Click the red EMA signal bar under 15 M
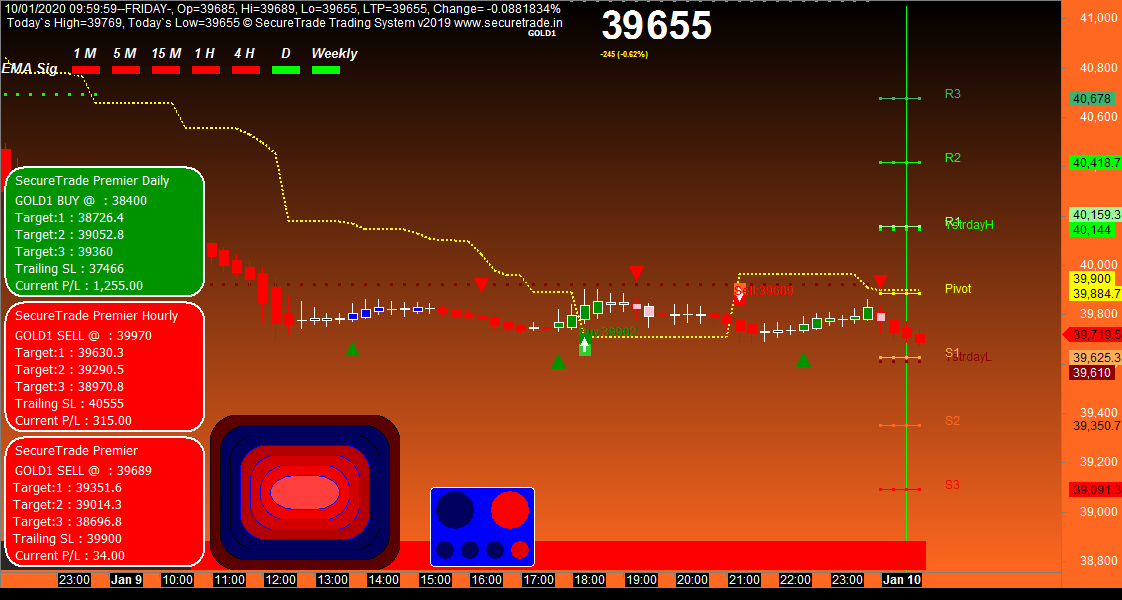 pos(166,69)
